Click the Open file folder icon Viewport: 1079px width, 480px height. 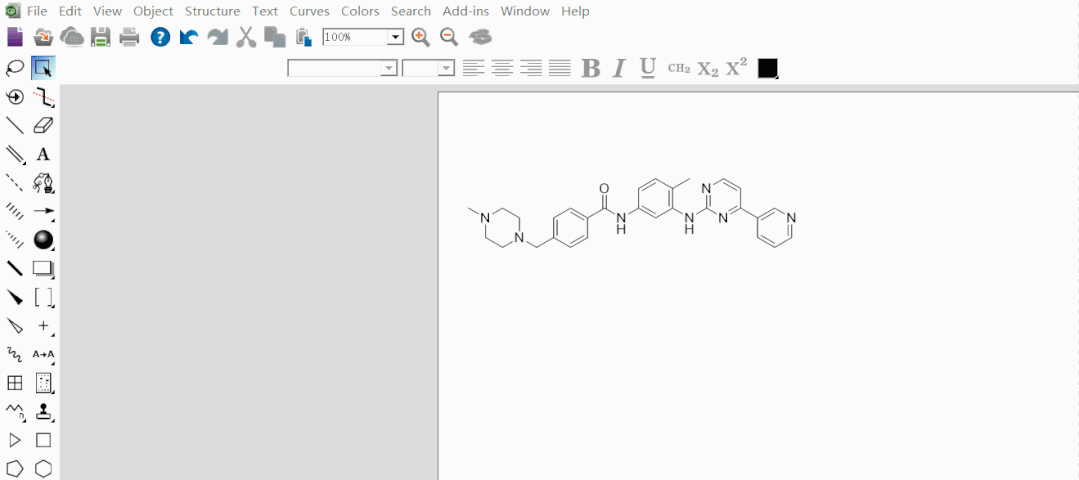pyautogui.click(x=43, y=36)
